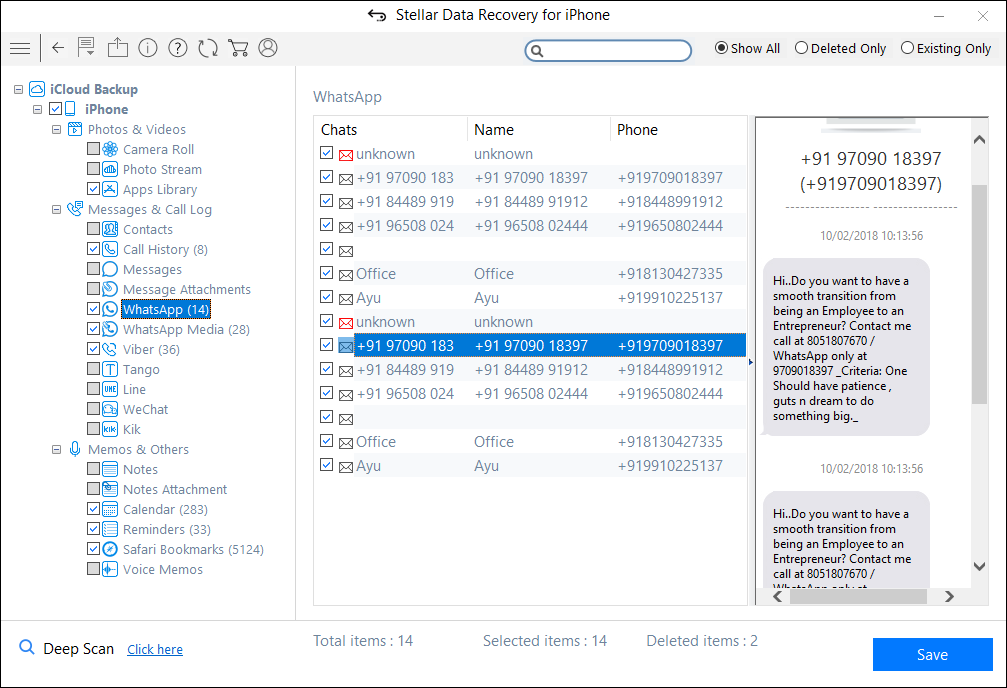Click the Deep Scan 'Click here' link
Image resolution: width=1007 pixels, height=688 pixels.
point(155,649)
